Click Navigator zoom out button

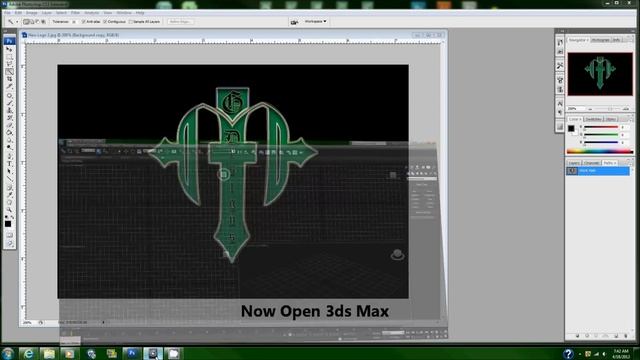(590, 109)
